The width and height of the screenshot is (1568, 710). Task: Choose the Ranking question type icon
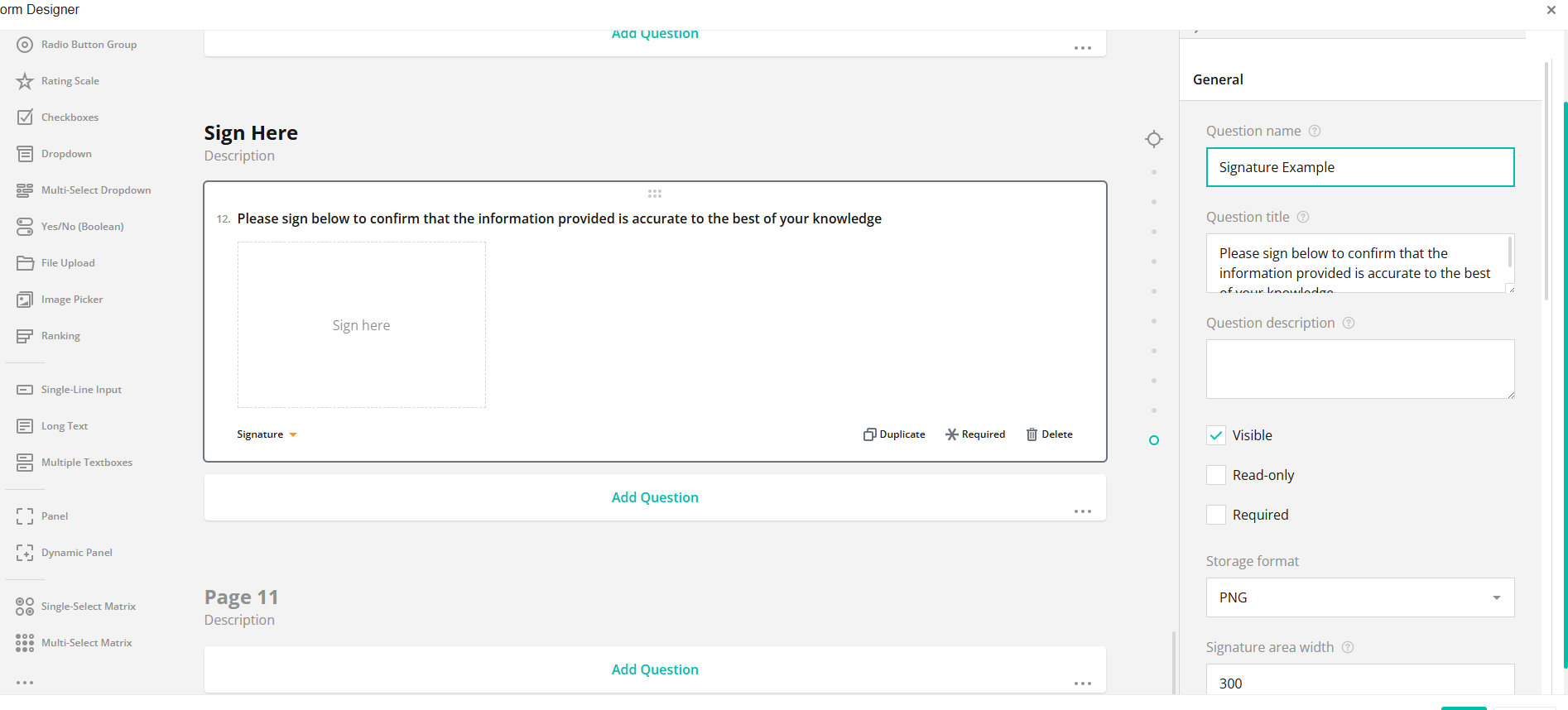tap(25, 336)
